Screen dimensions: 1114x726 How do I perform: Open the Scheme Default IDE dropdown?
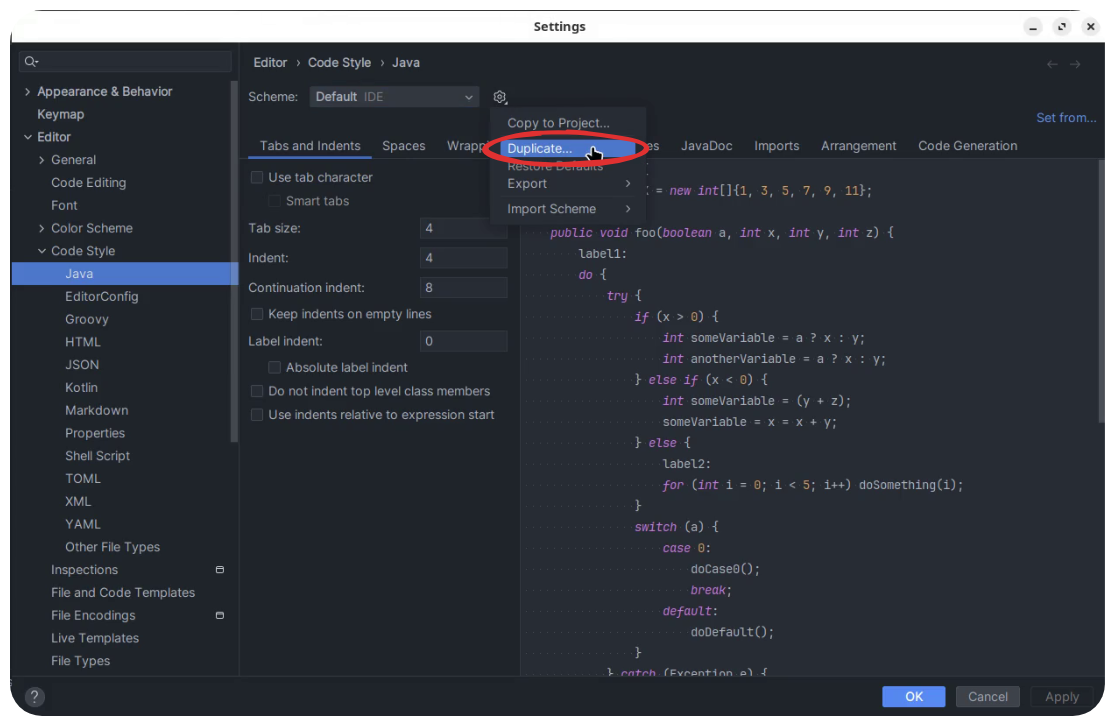(x=394, y=97)
